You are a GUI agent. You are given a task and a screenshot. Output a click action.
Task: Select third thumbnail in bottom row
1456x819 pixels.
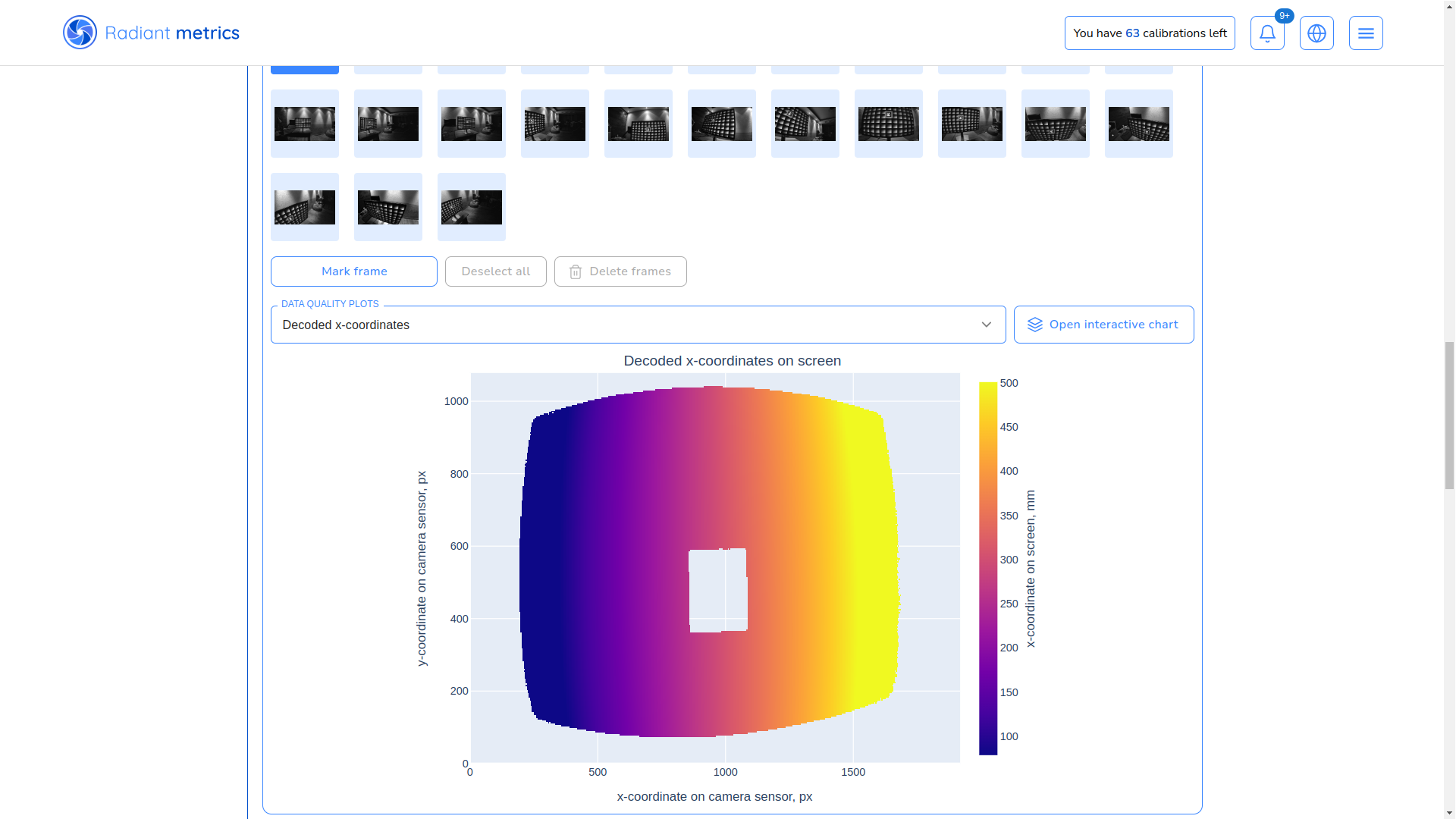click(472, 207)
